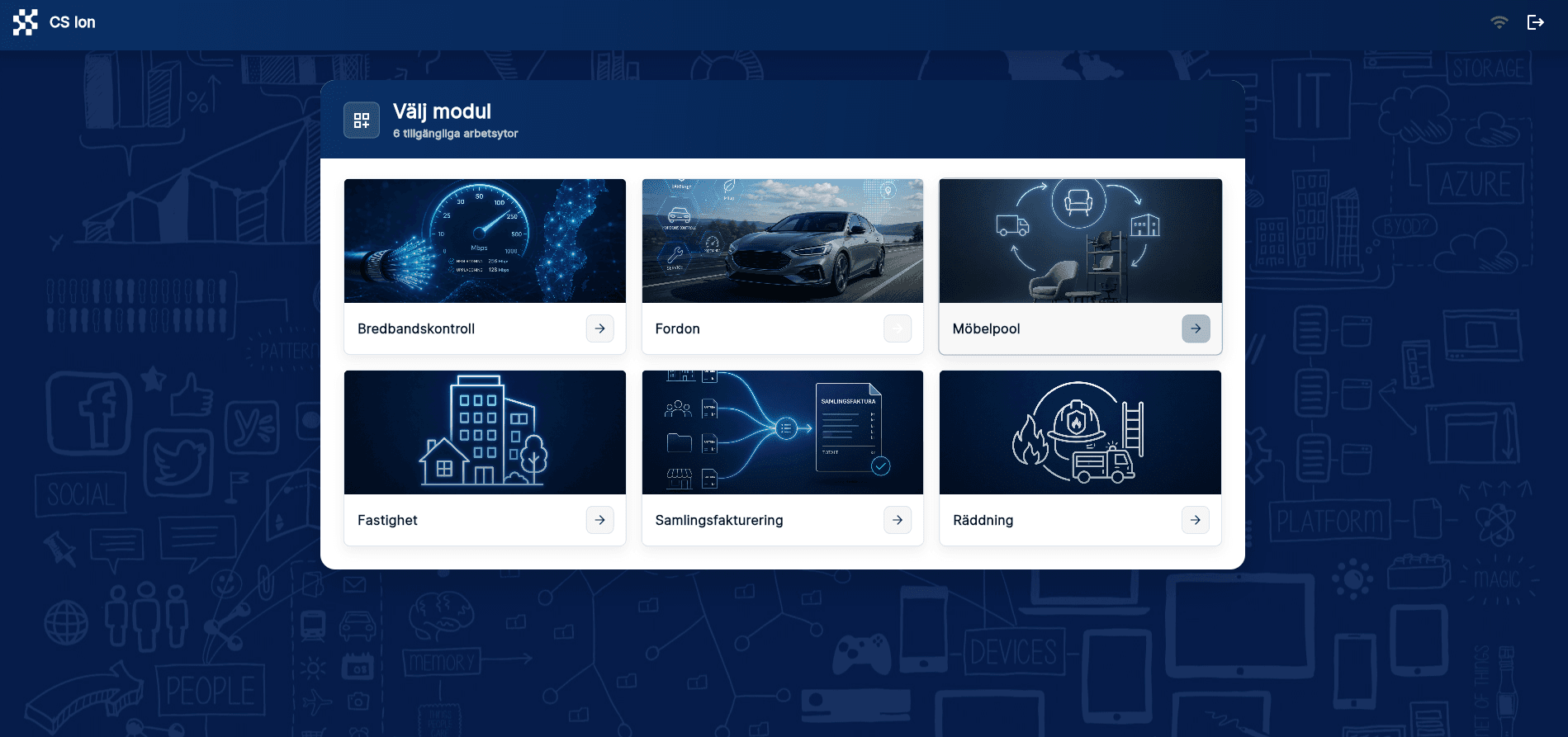Open Möbelpool with its arrow button
This screenshot has width=1568, height=737.
click(x=1196, y=328)
